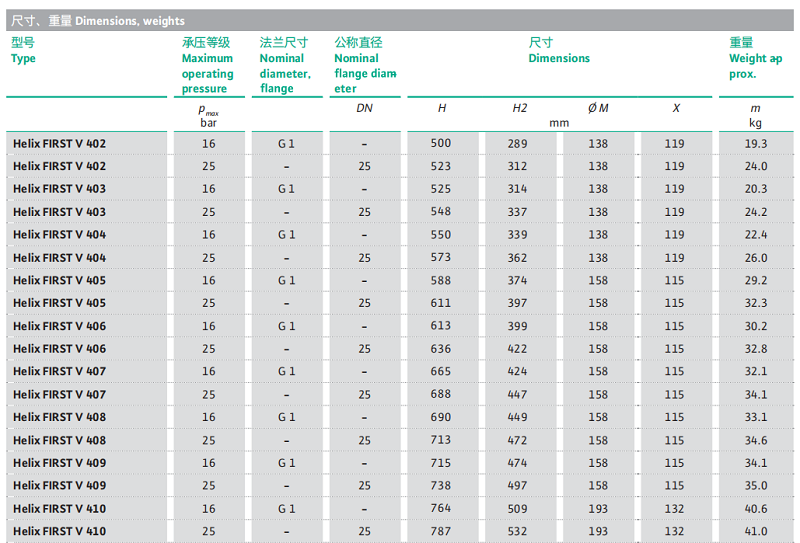Screen dimensions: 800x543
Task: Click weight value 35.0
Action: [x=756, y=486]
